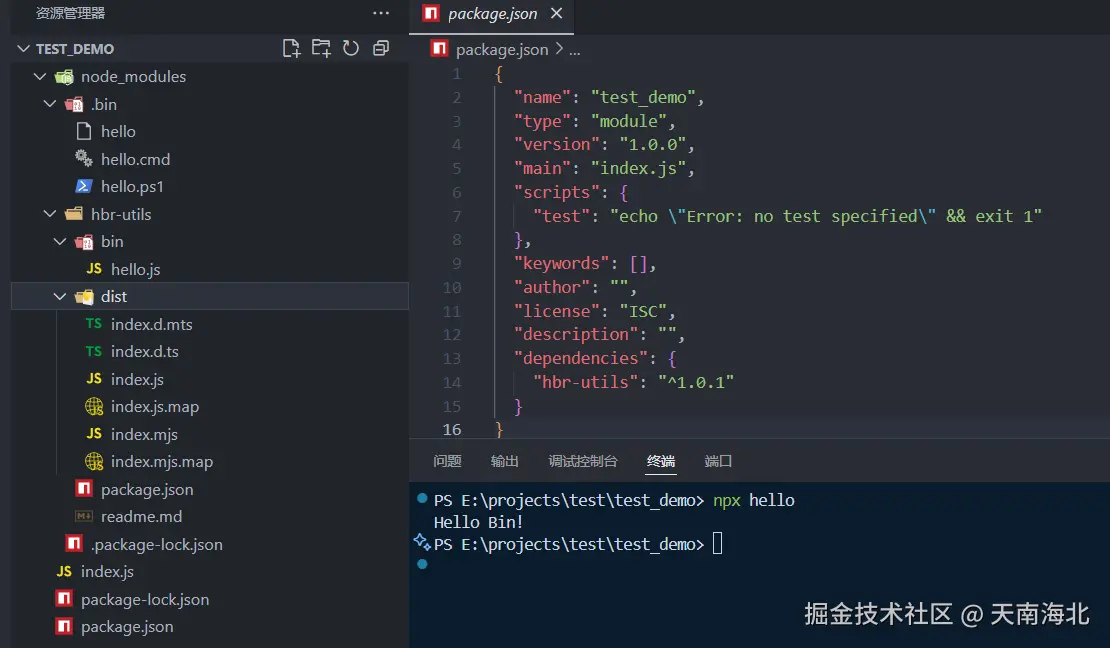1110x648 pixels.
Task: Open the explorer more actions ellipsis
Action: coord(381,13)
